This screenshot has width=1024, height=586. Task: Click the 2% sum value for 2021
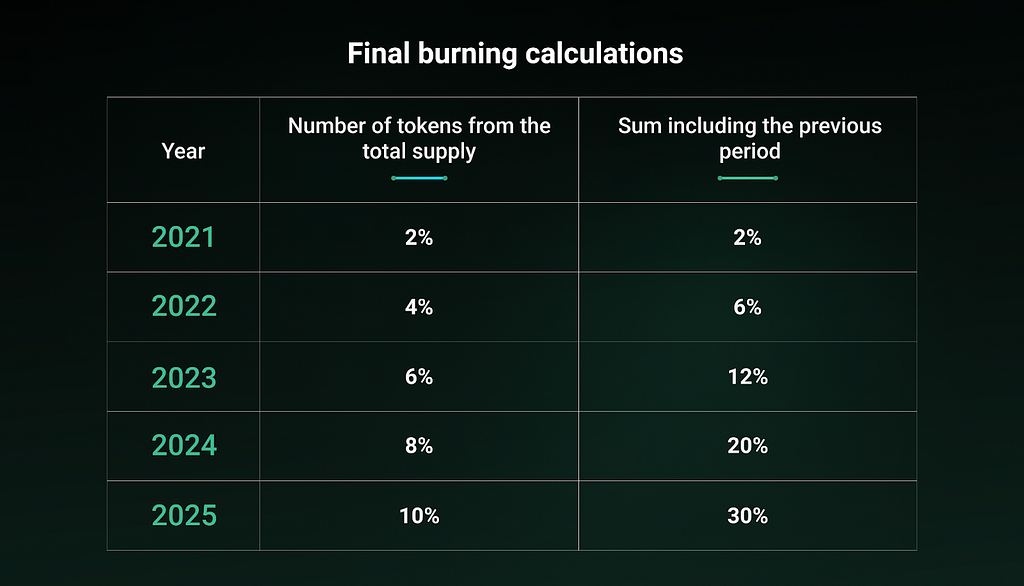coord(747,238)
